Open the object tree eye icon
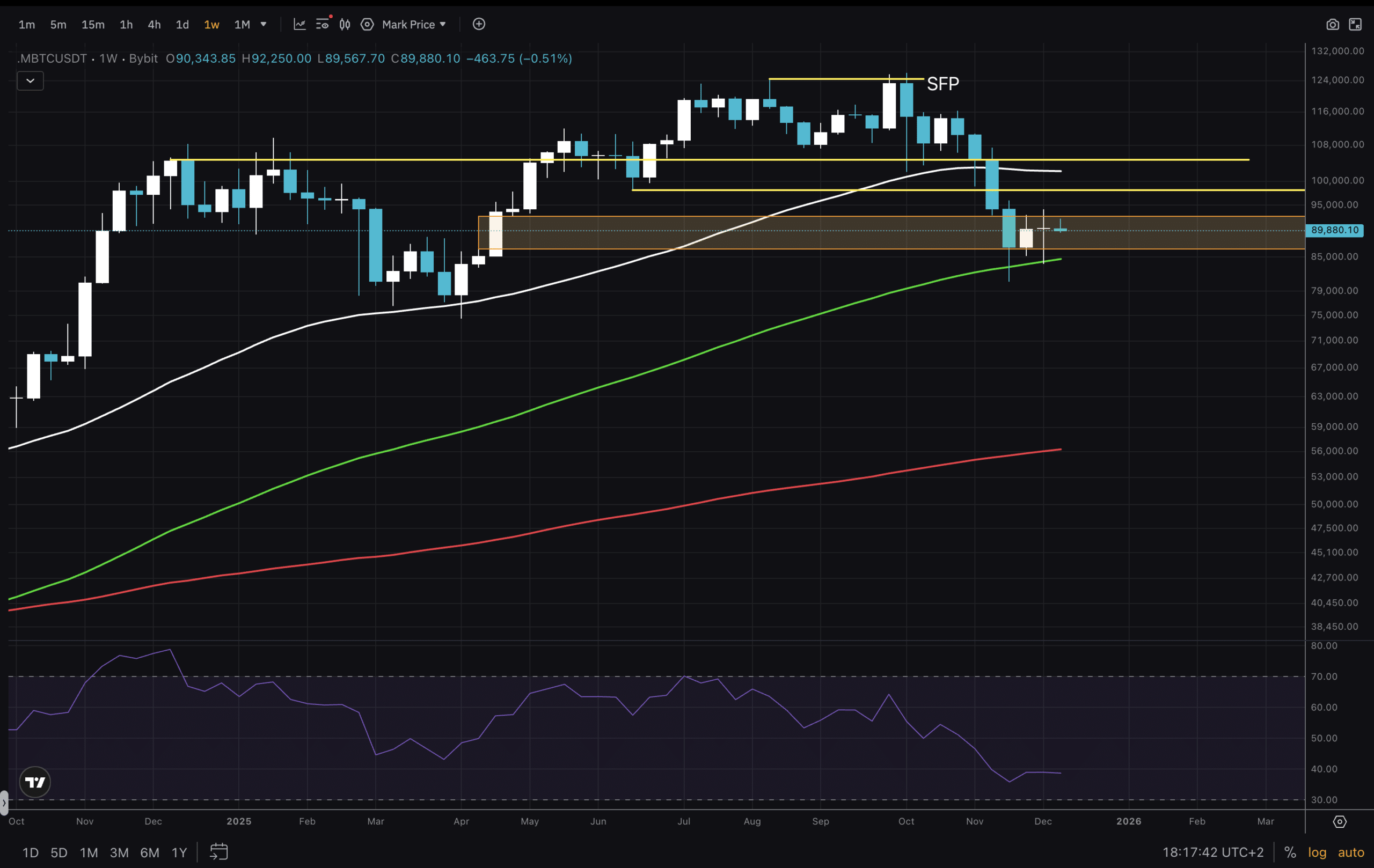This screenshot has height=868, width=1374. (x=323, y=24)
